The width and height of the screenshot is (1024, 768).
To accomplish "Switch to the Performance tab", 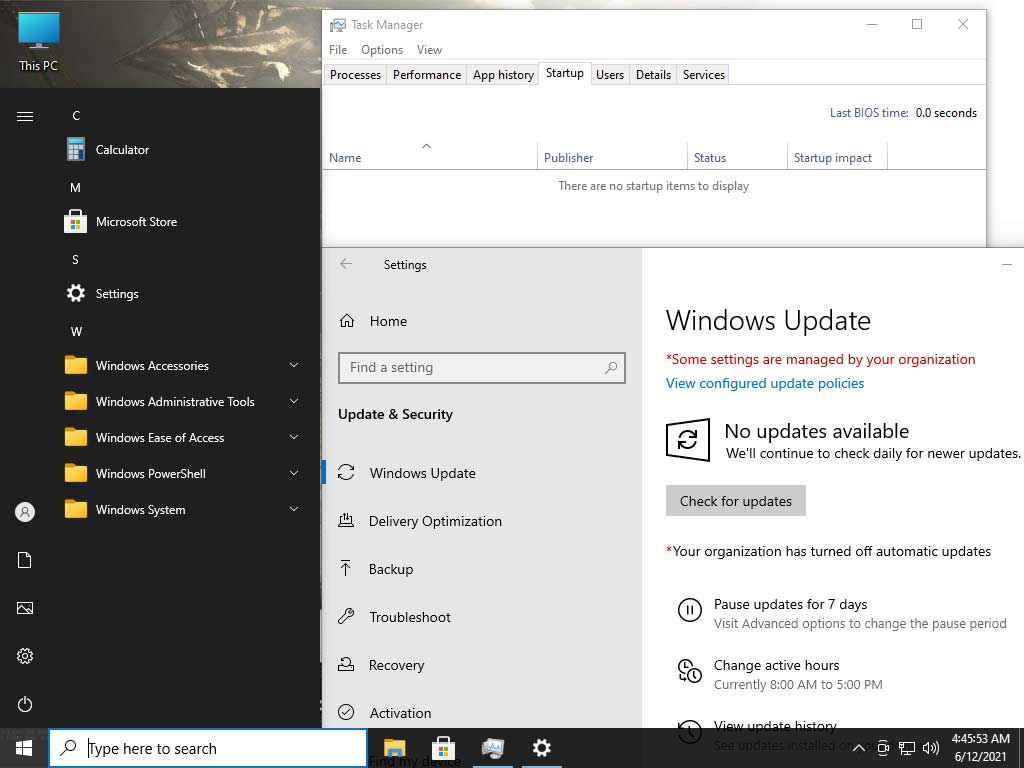I will (x=426, y=74).
